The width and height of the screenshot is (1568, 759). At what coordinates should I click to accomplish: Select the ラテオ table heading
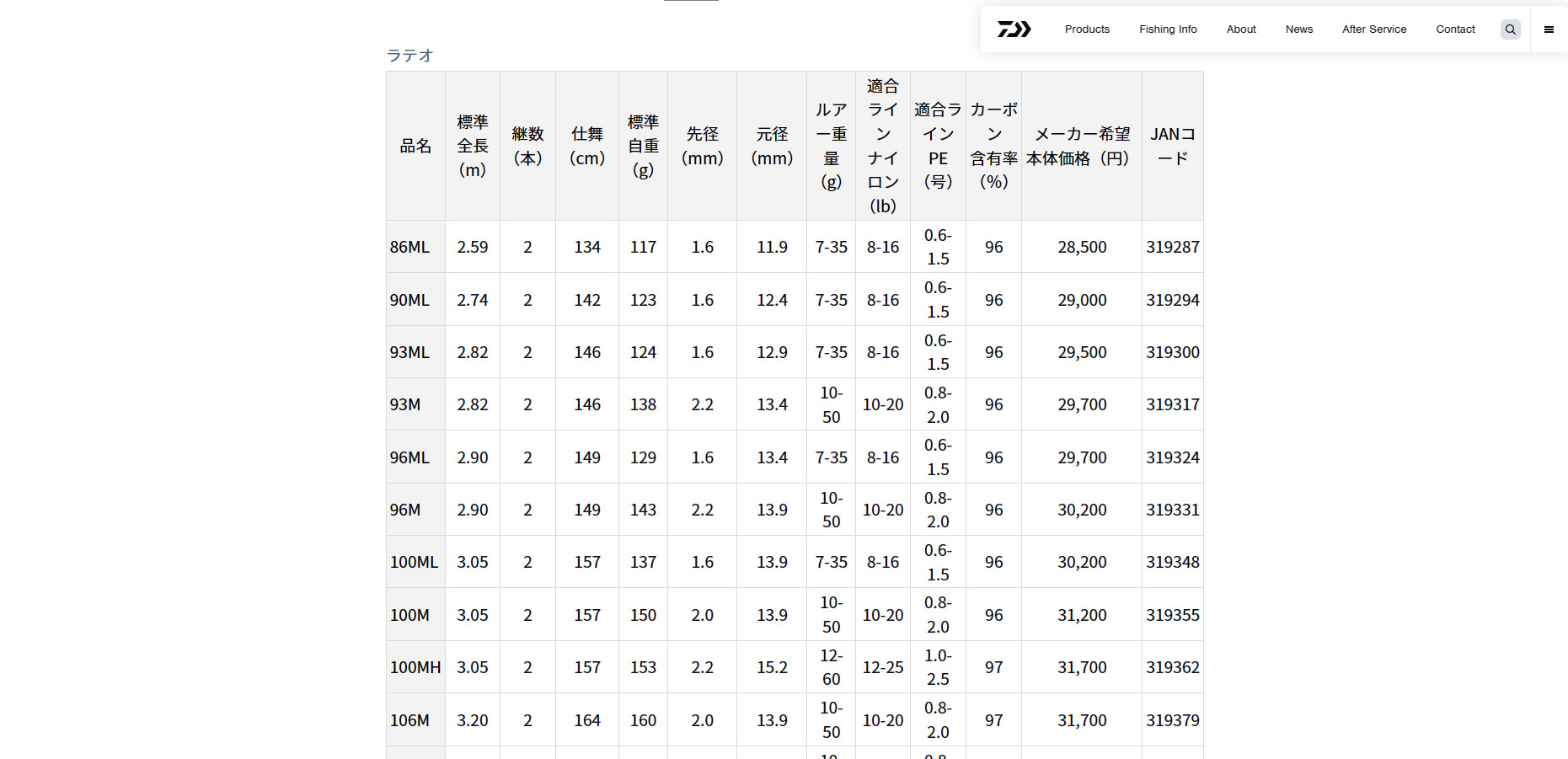coord(409,56)
